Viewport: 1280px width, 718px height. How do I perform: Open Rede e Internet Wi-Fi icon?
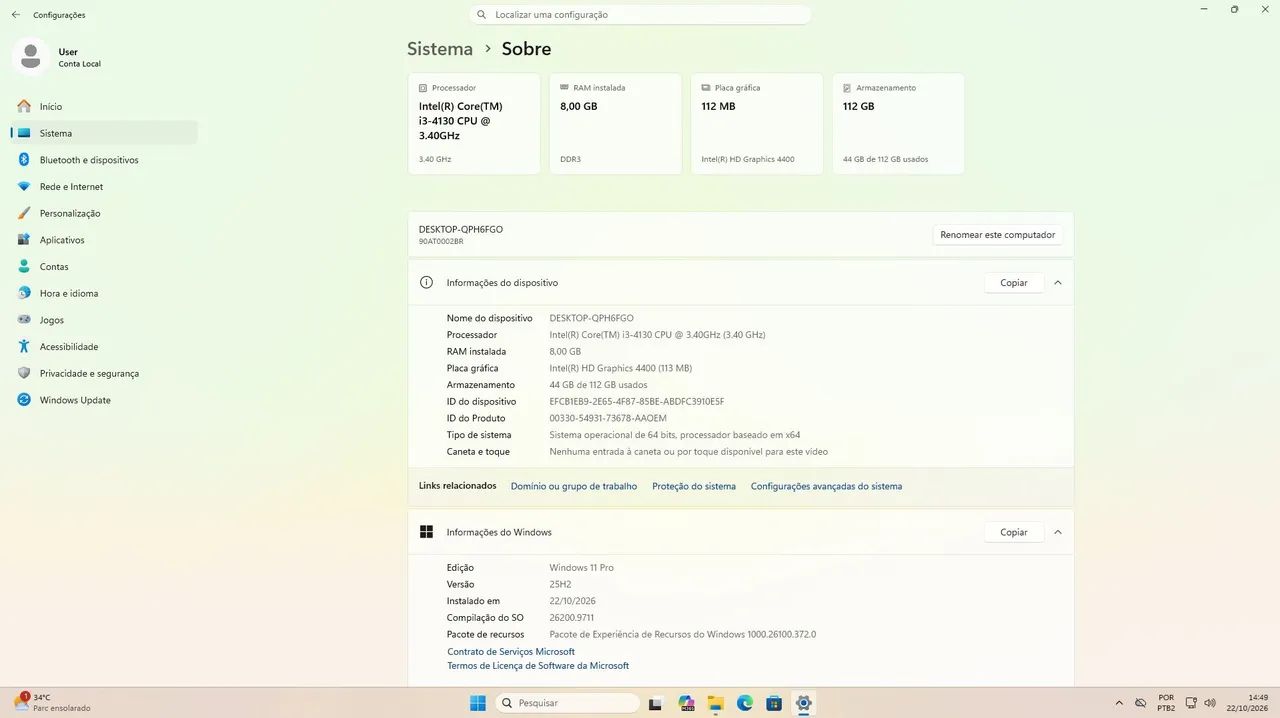coord(24,187)
